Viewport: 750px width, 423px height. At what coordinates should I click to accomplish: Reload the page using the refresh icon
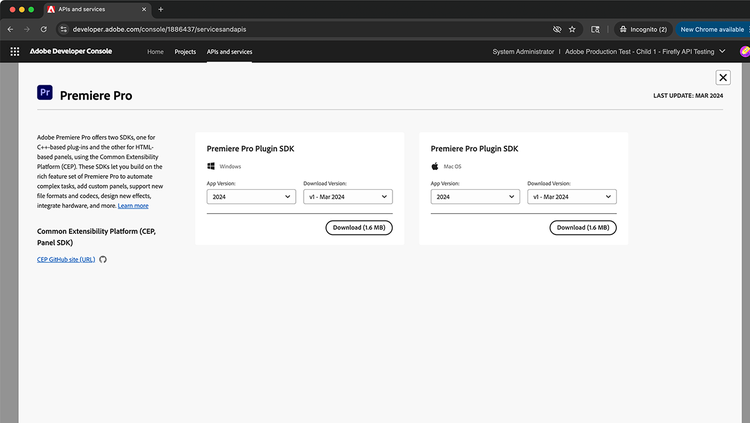coord(43,29)
